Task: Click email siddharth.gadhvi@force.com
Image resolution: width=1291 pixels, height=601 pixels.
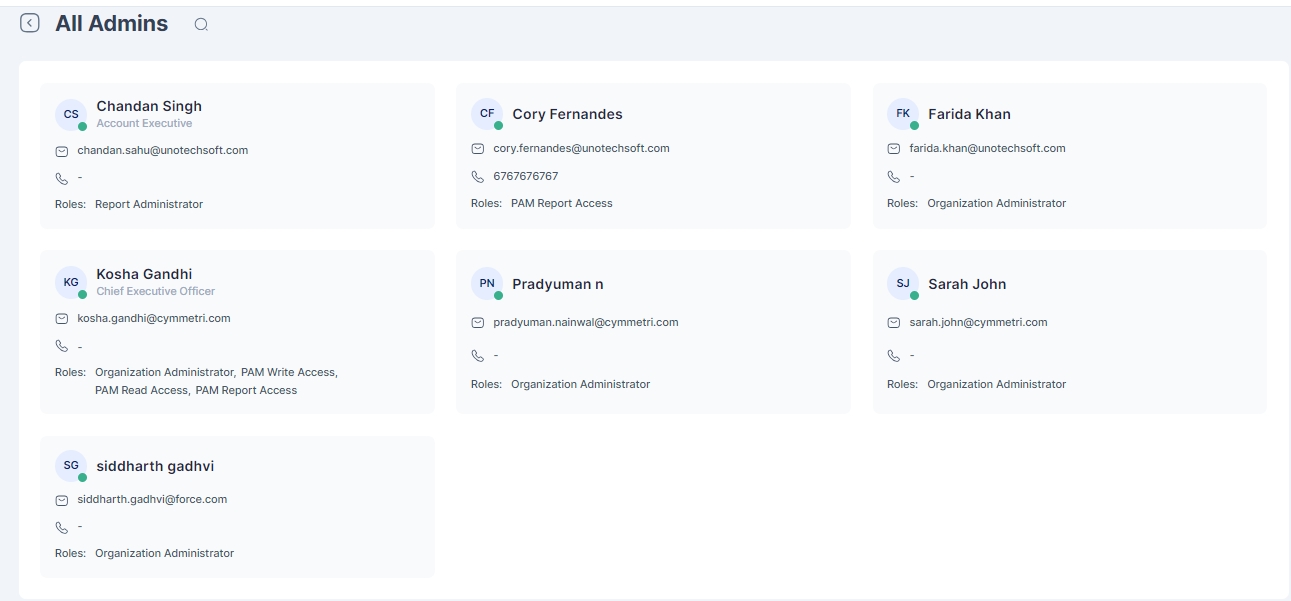Action: click(x=152, y=499)
